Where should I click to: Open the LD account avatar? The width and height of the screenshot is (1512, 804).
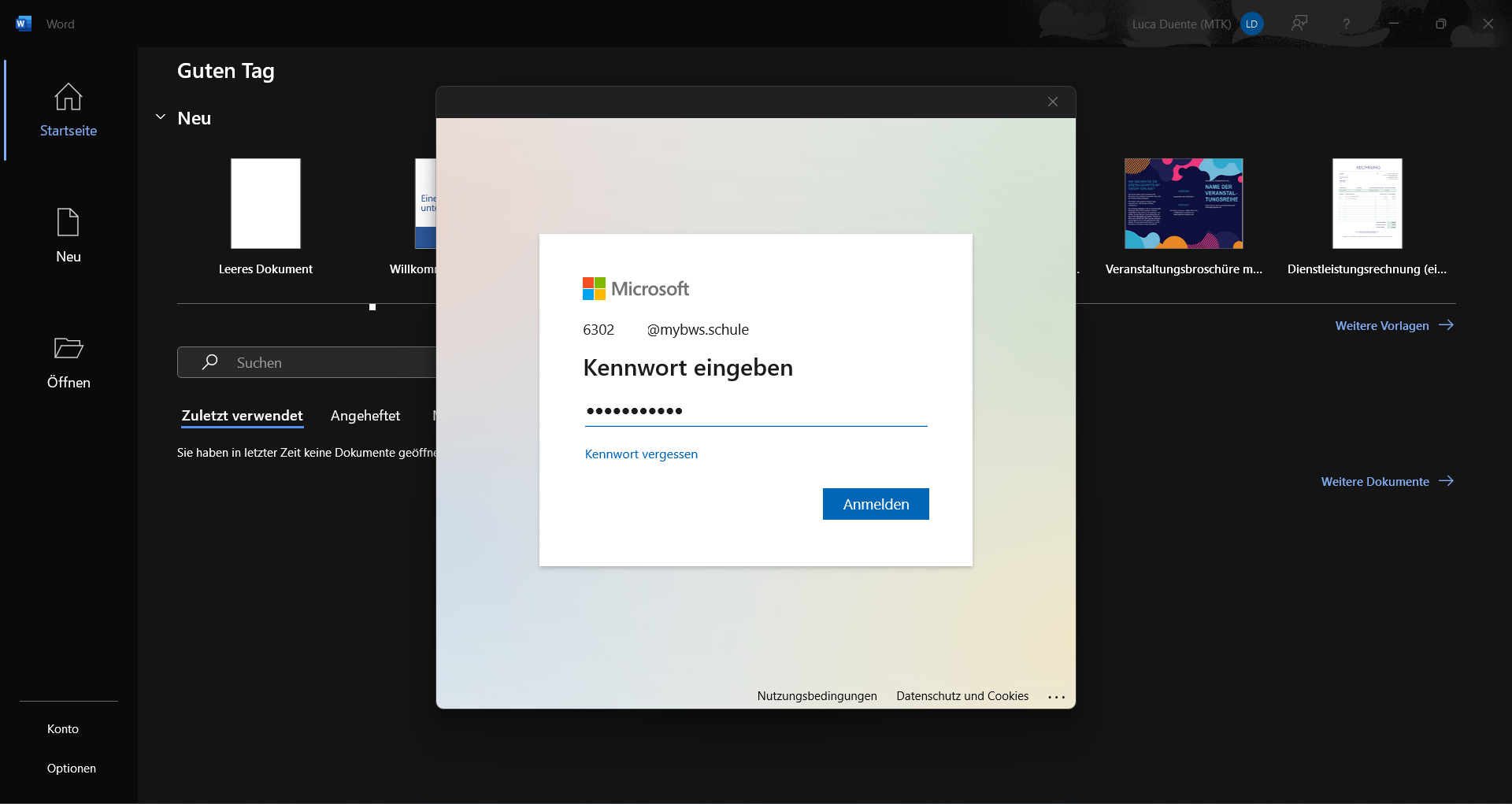click(1251, 24)
